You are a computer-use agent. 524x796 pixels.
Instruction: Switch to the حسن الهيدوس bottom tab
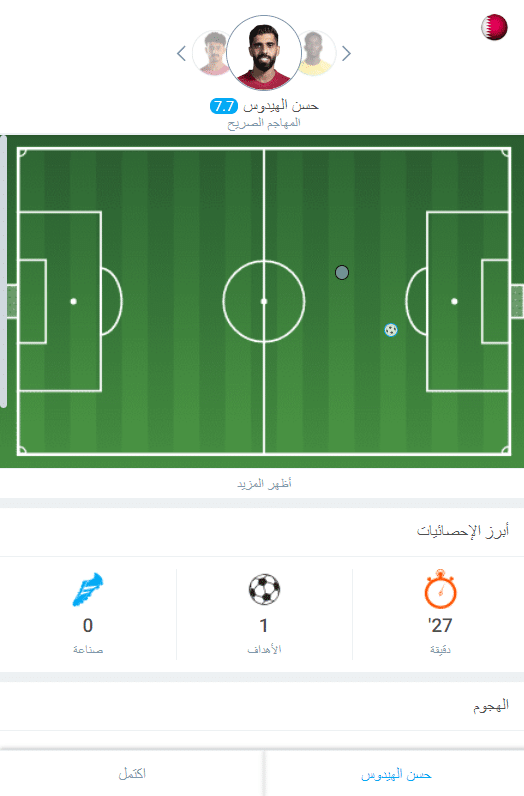pyautogui.click(x=396, y=774)
